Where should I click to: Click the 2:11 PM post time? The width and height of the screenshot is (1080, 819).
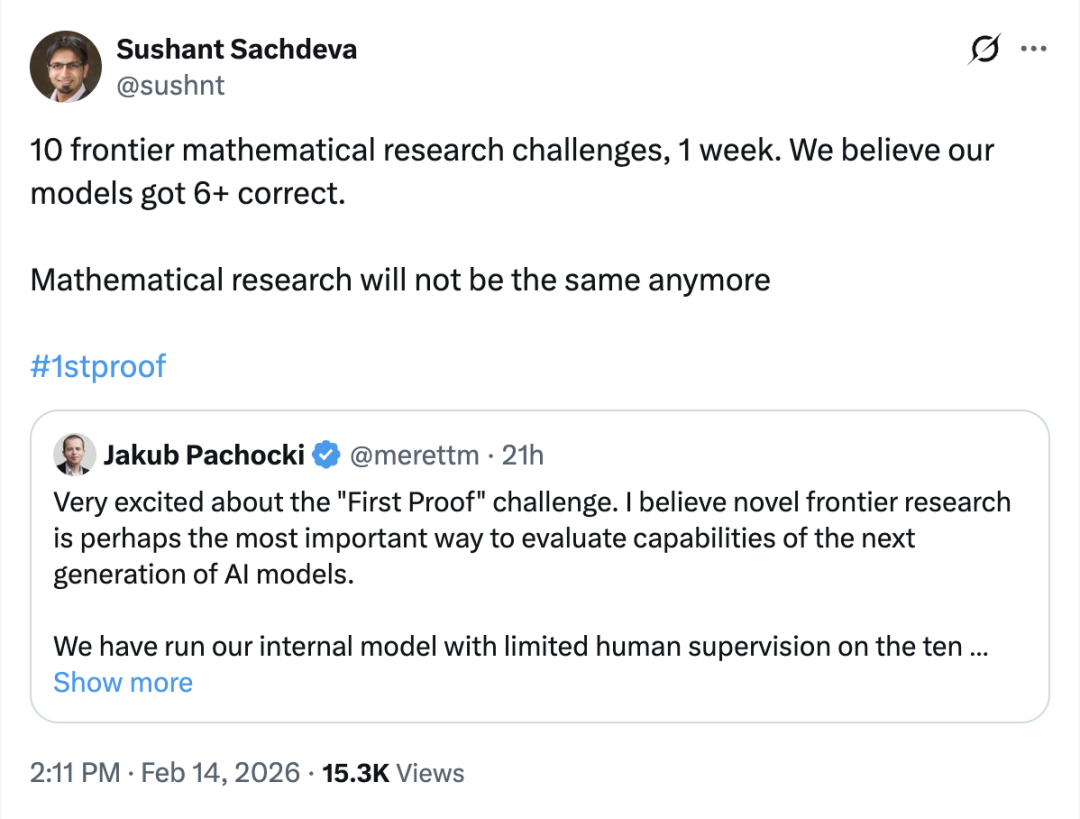click(x=75, y=772)
